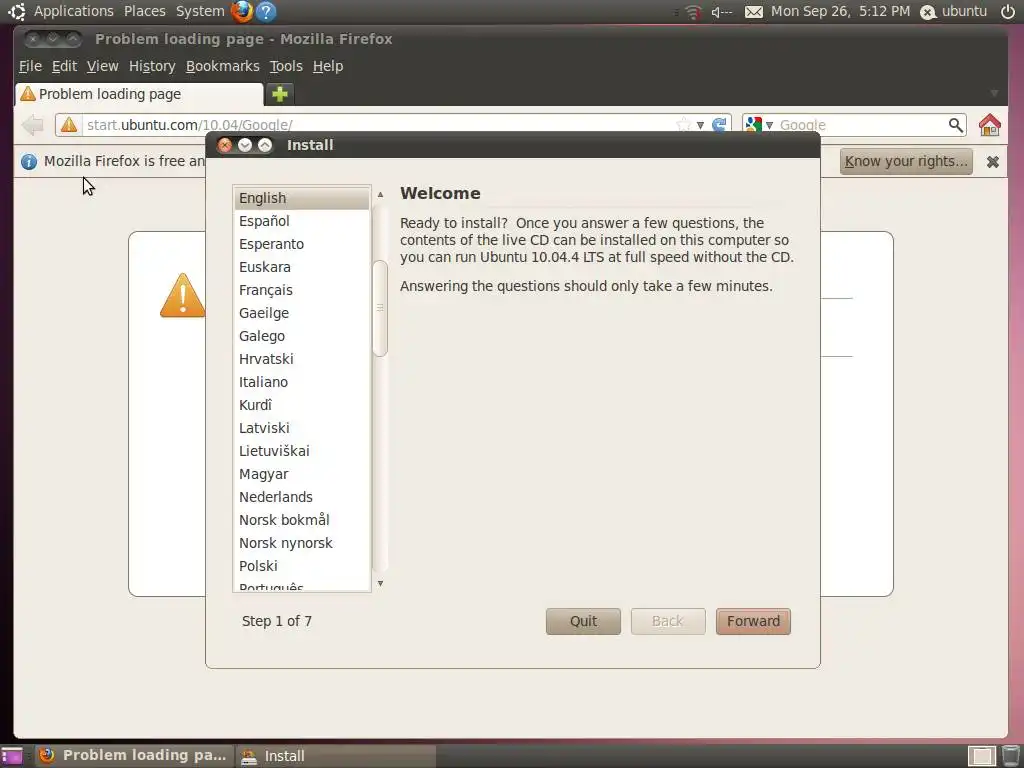This screenshot has width=1024, height=768.
Task: Open the volume indicator in top panel
Action: pyautogui.click(x=722, y=12)
